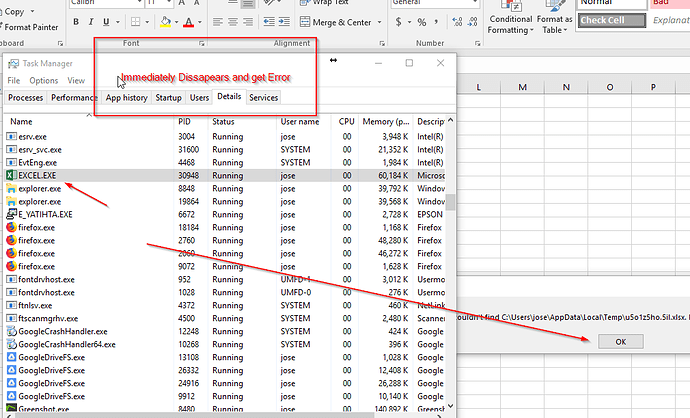Expand the Accounting format dropdown arrow
690x418 pixels.
[409, 22]
